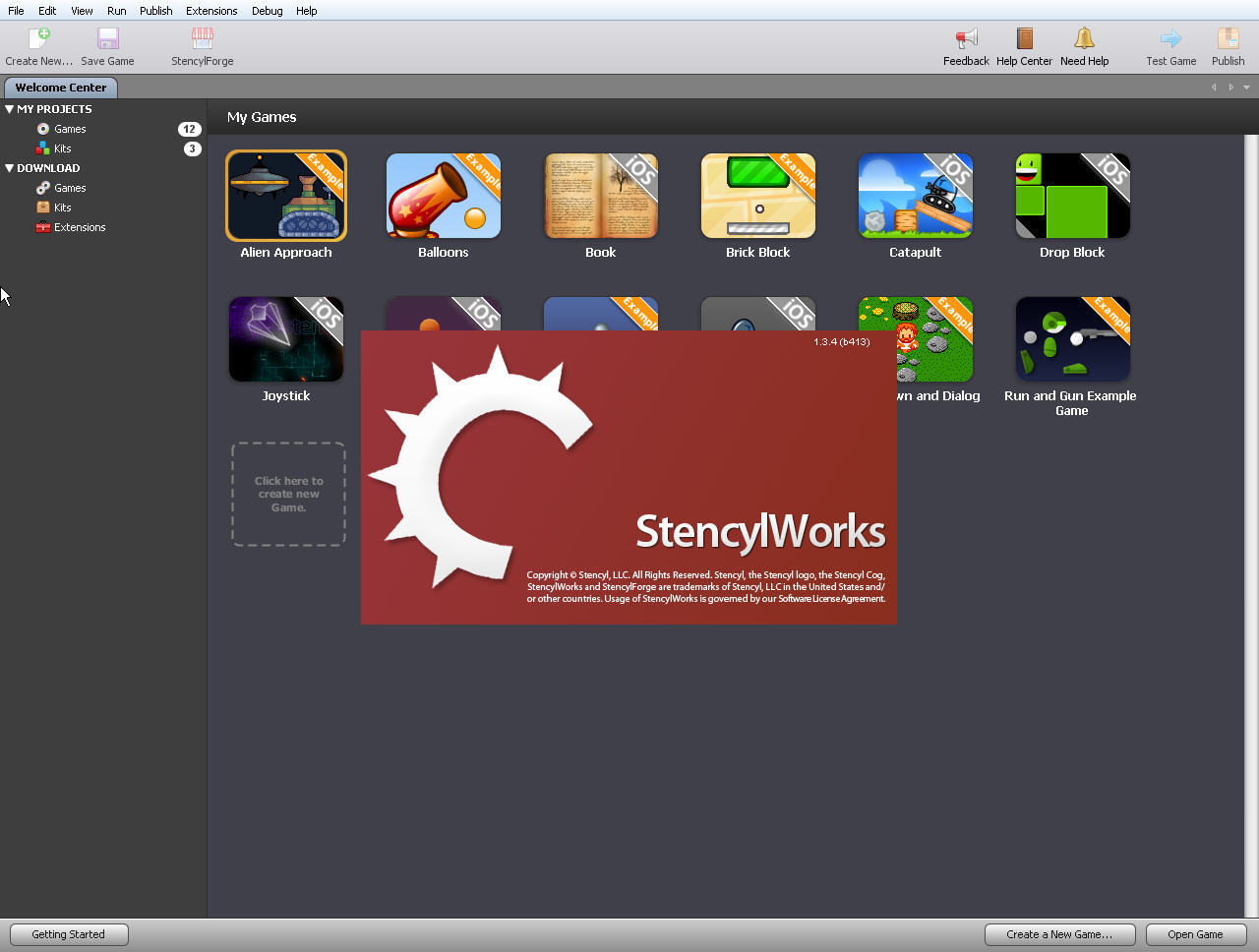
Task: Select the Book game thumbnail
Action: [601, 196]
